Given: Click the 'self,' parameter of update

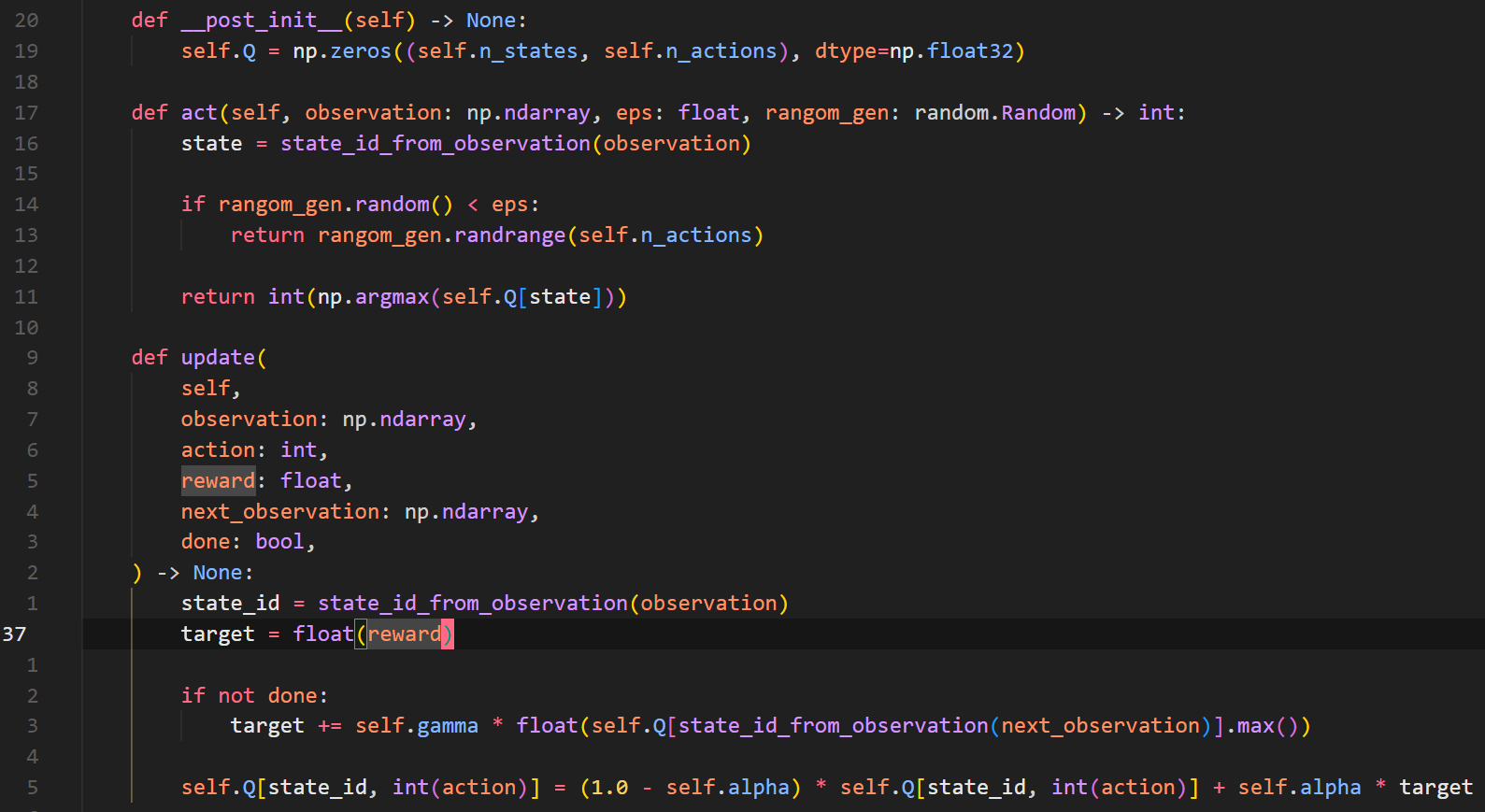Looking at the screenshot, I should click(211, 389).
